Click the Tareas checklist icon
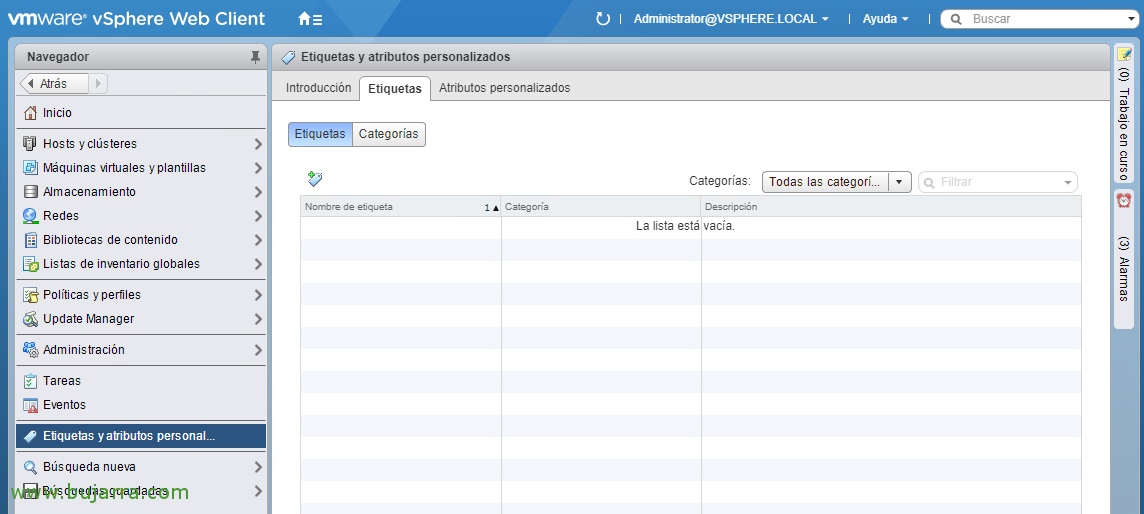Screen dimensions: 1144x514 pos(30,381)
